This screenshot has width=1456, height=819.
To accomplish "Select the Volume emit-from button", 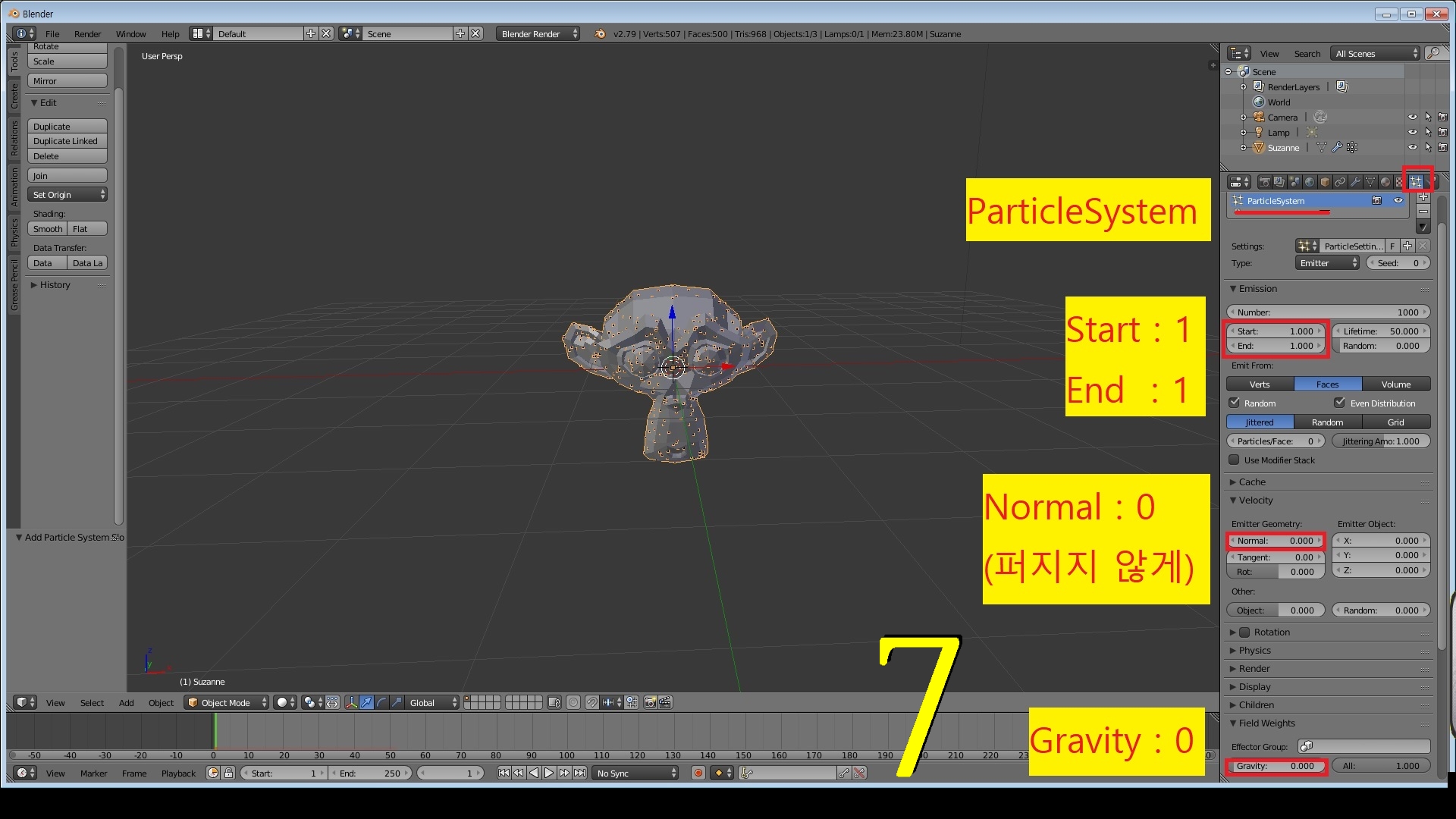I will [1396, 384].
